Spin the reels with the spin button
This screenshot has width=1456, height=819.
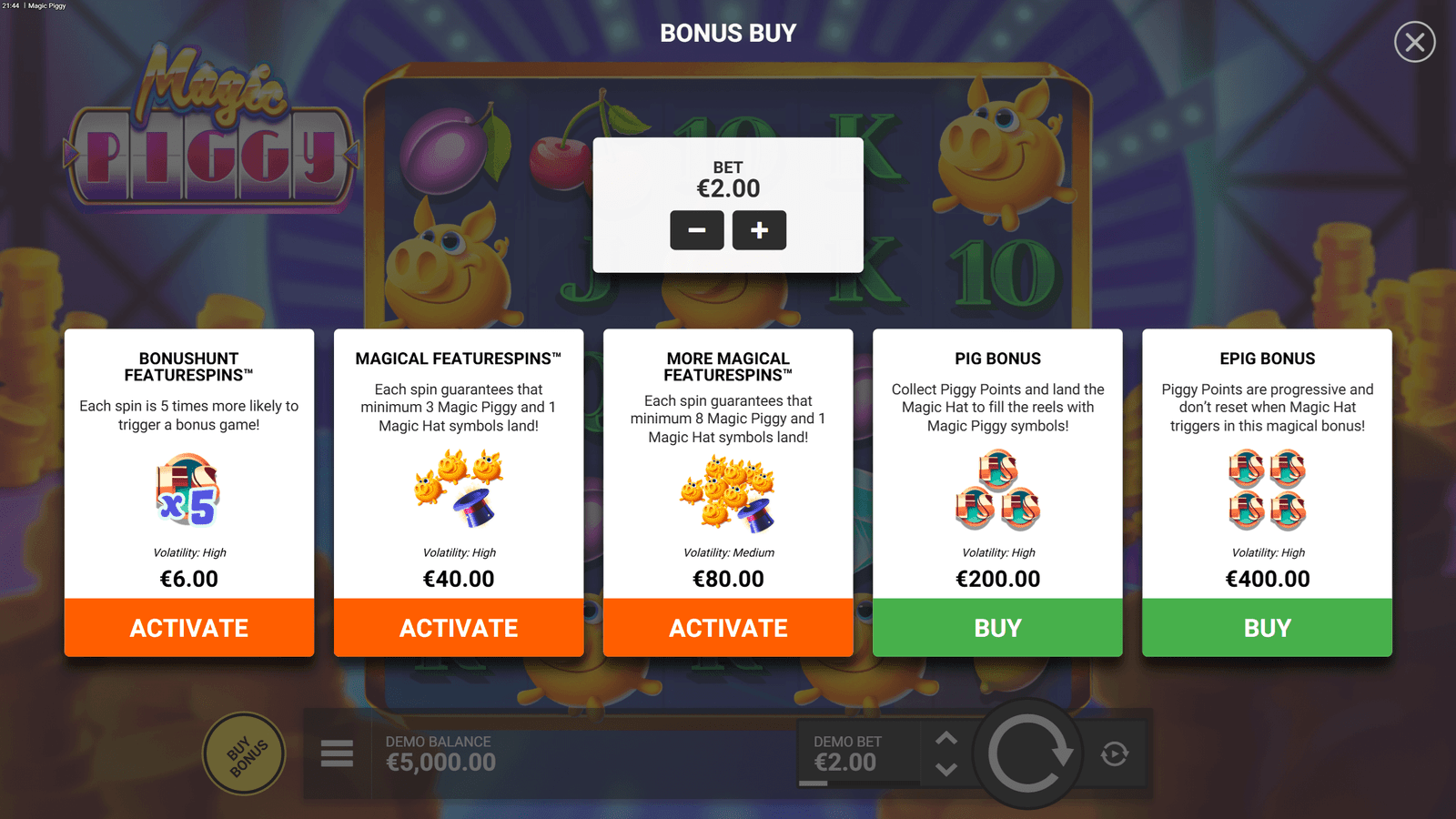point(1027,754)
